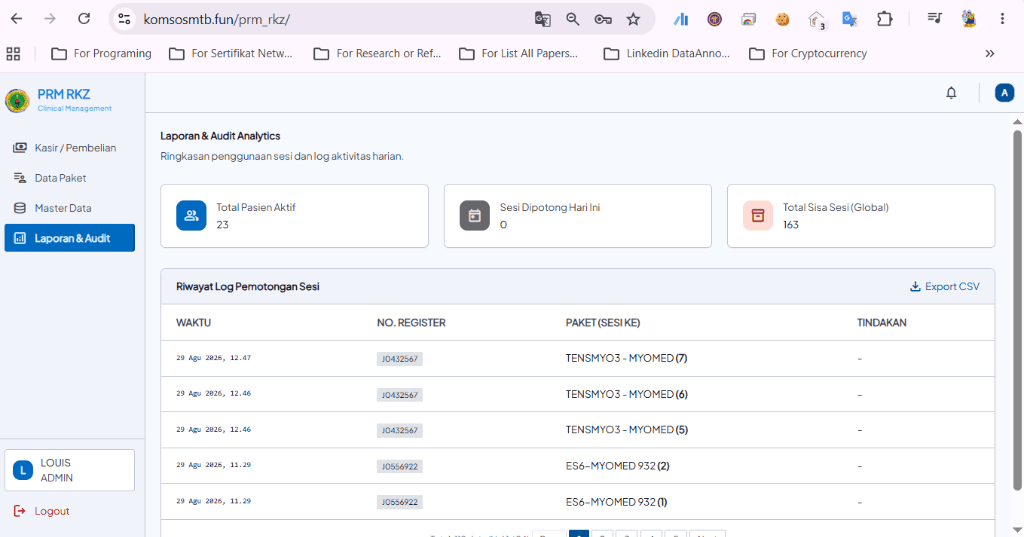The height and width of the screenshot is (537, 1024).
Task: Open the Extensions puzzle menu
Action: coord(884,20)
